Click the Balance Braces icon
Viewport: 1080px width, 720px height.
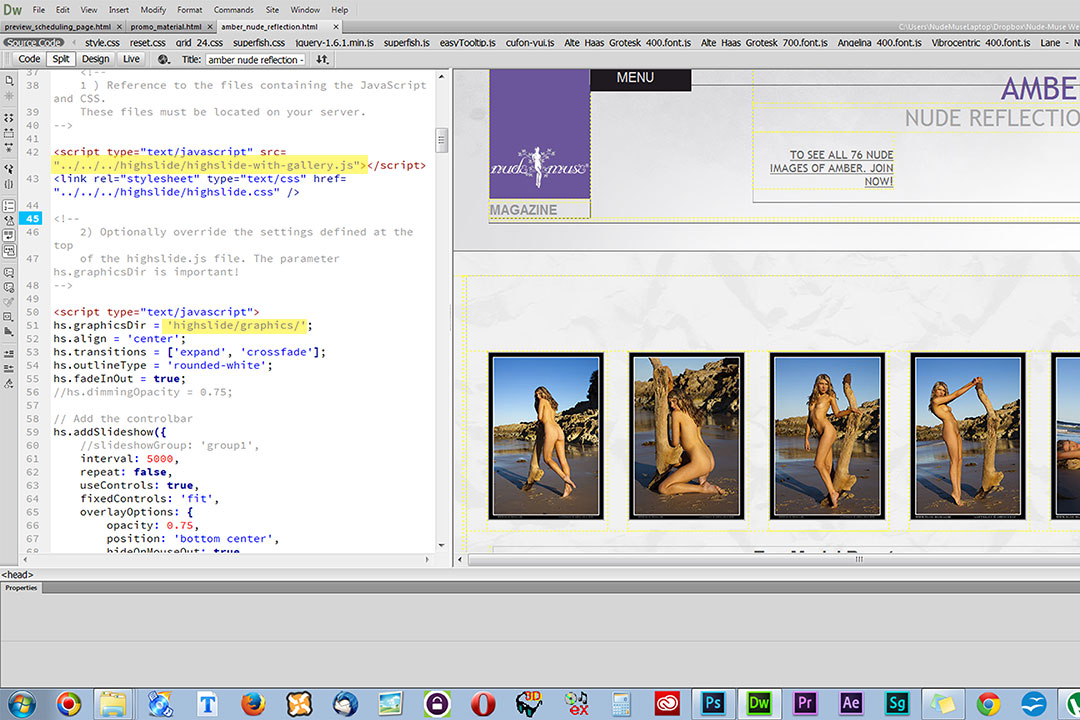point(9,183)
